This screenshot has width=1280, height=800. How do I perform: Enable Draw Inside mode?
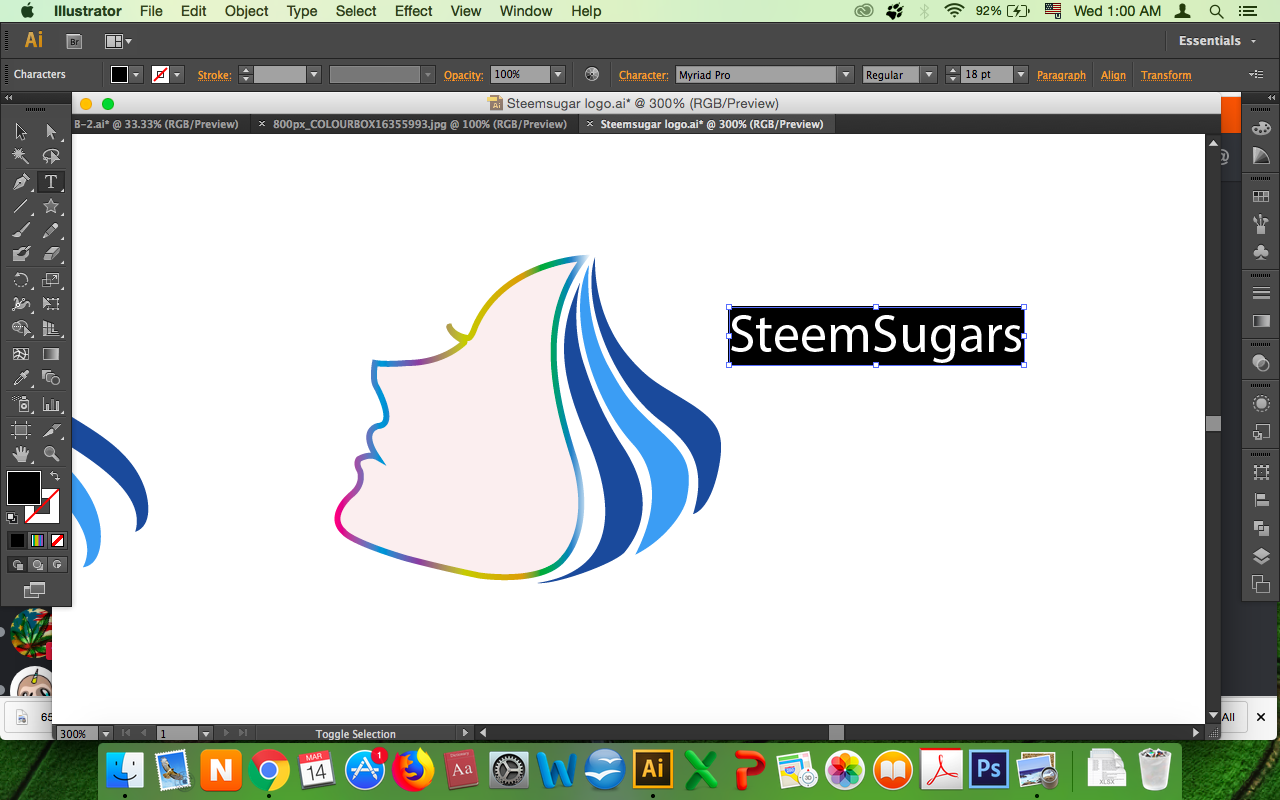pos(57,565)
